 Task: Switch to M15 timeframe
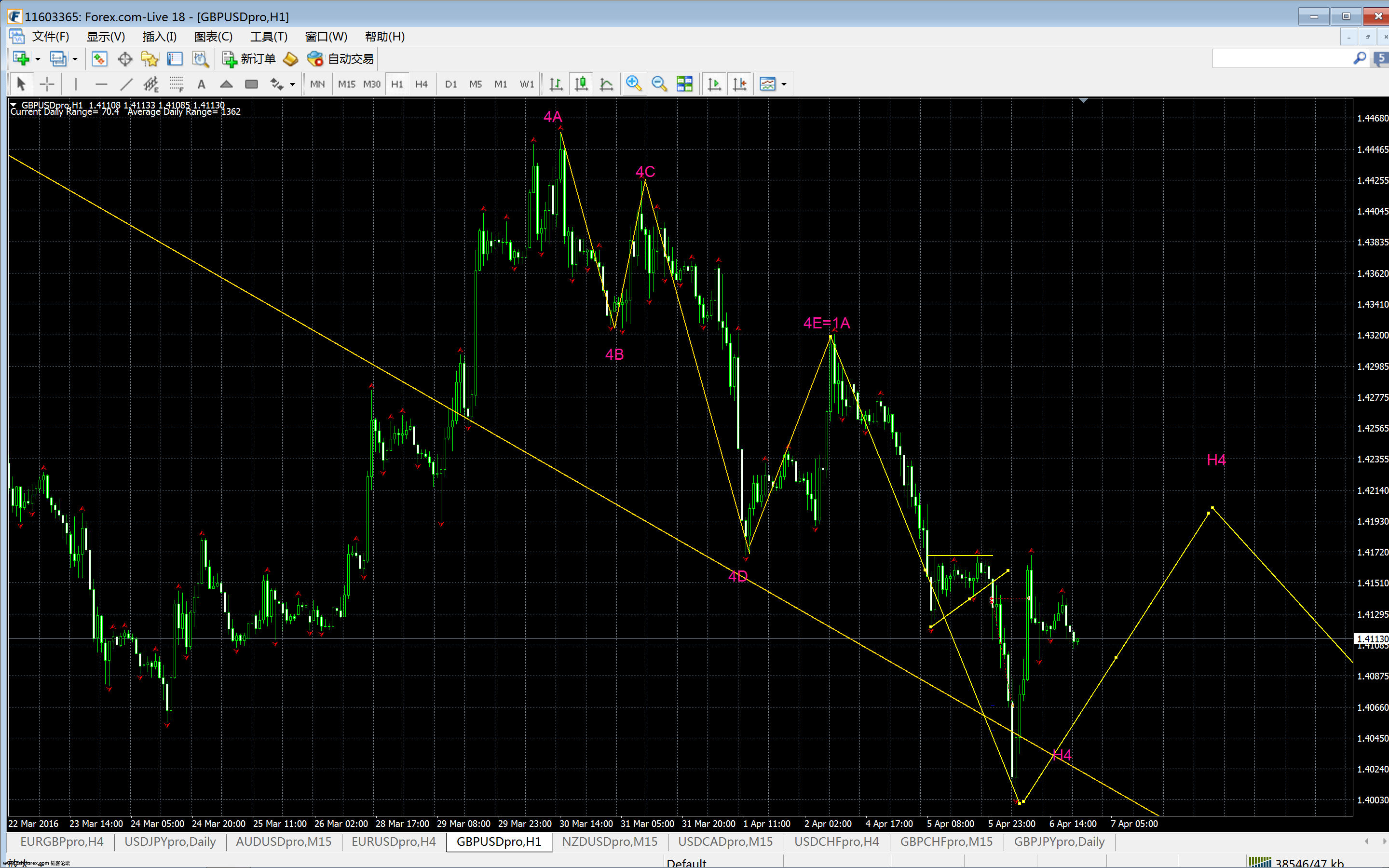click(x=346, y=84)
